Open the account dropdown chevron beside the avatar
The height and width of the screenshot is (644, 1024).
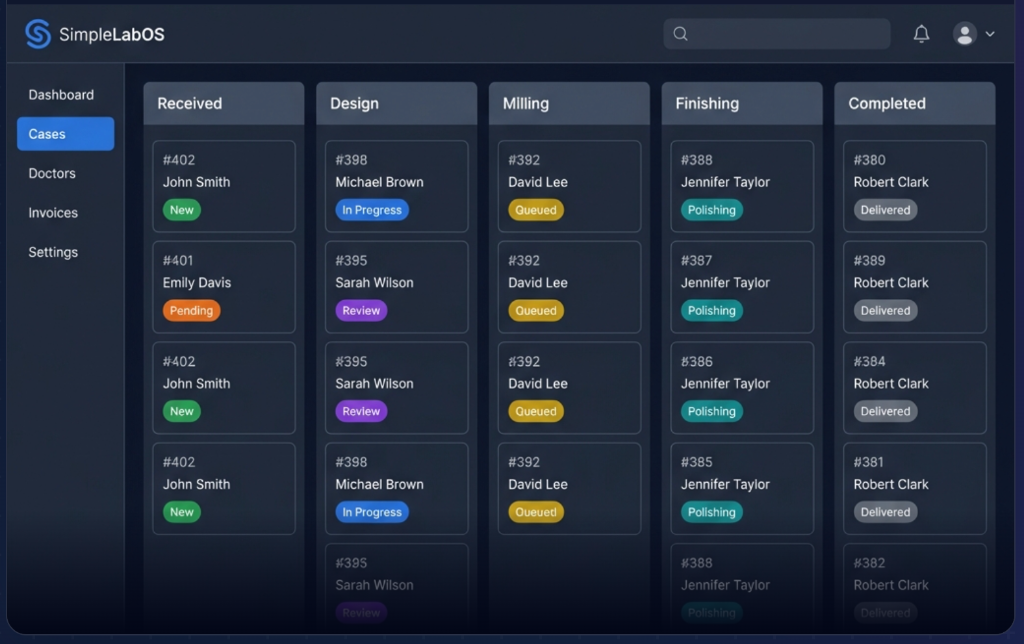(988, 34)
